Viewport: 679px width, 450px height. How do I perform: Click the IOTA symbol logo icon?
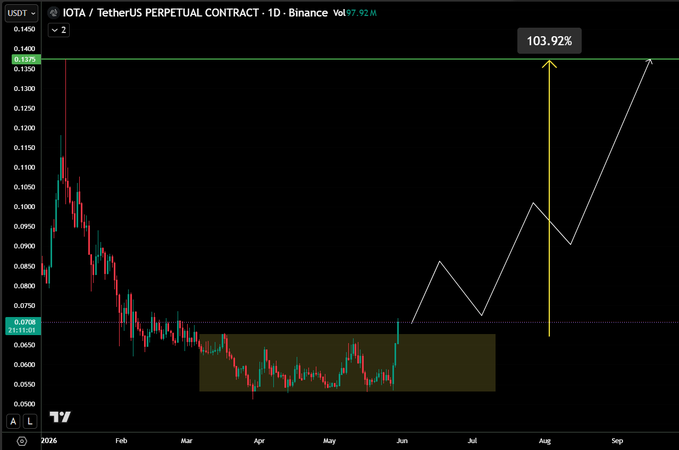click(x=53, y=13)
